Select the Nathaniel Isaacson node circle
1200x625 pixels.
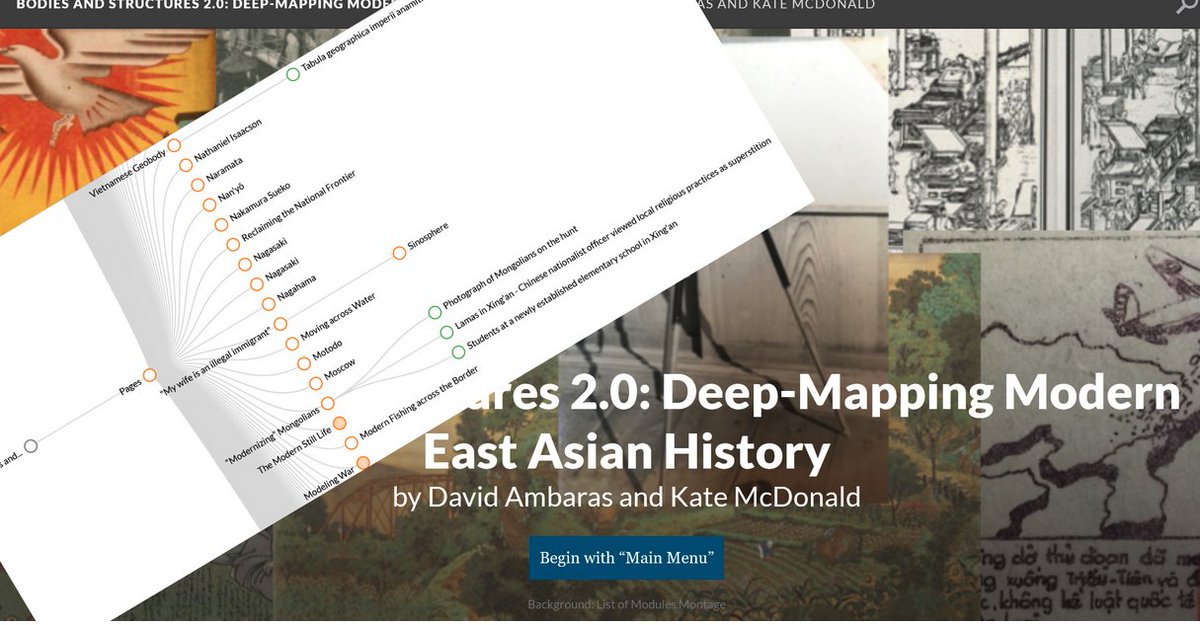(186, 165)
